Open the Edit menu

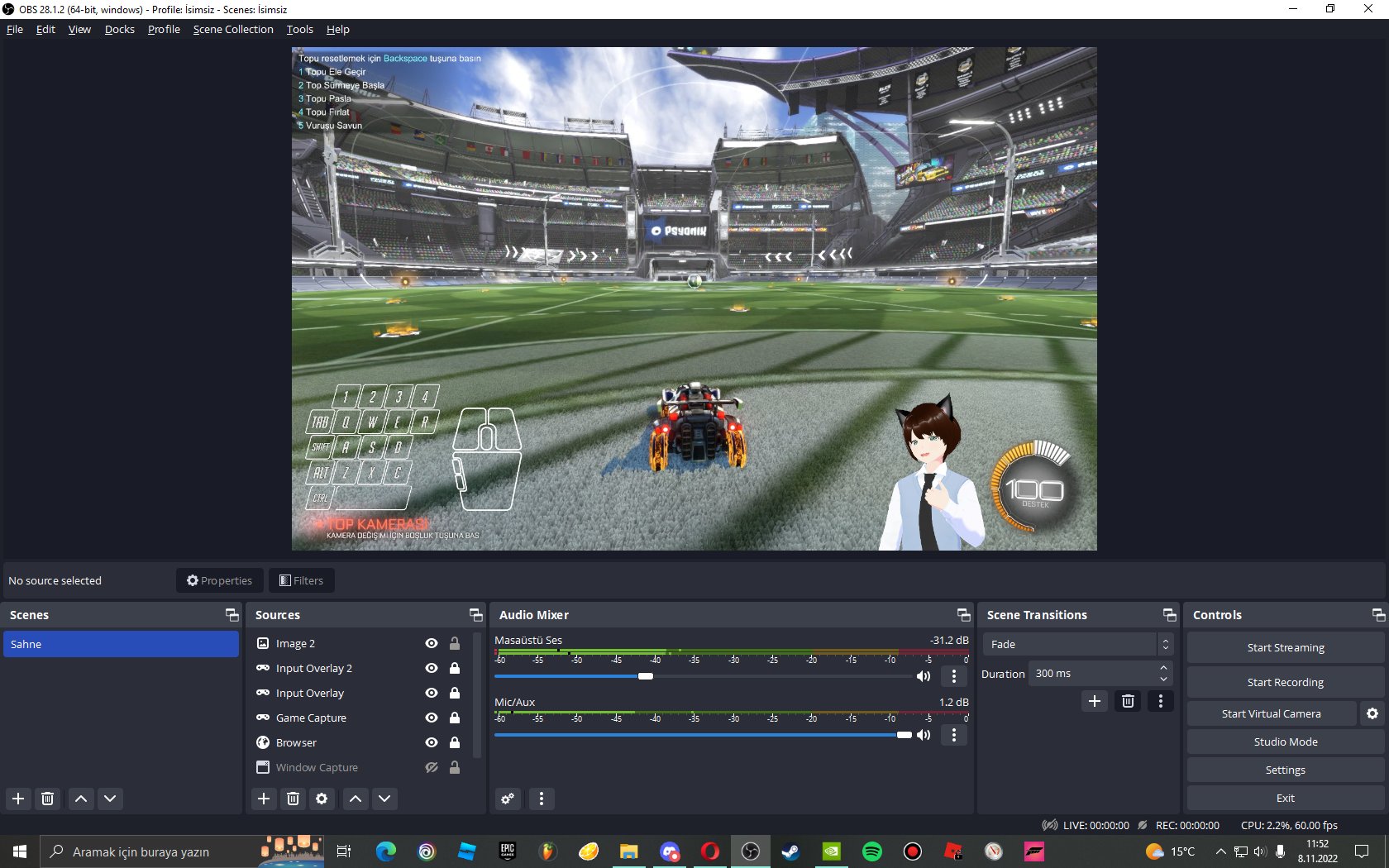click(45, 30)
